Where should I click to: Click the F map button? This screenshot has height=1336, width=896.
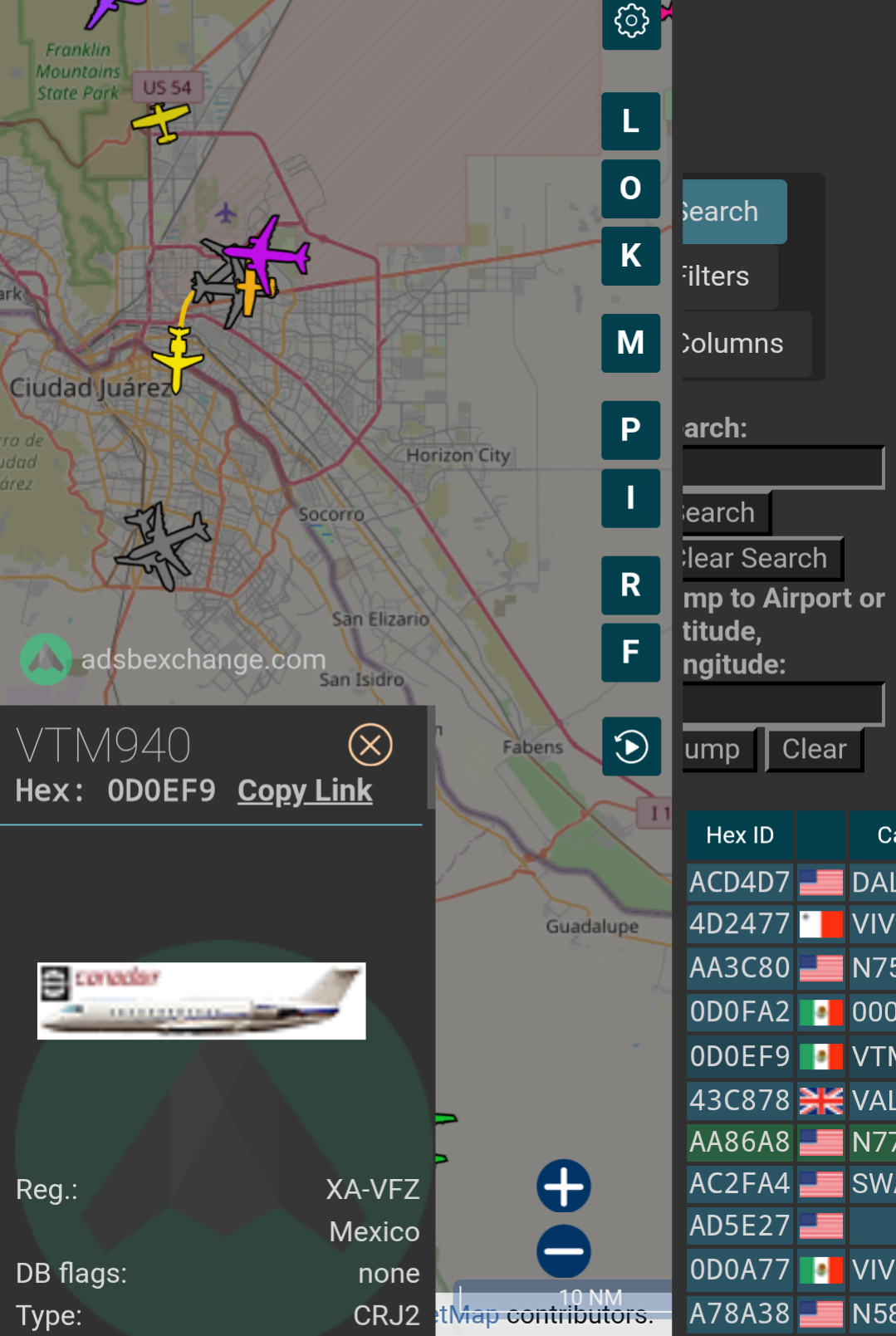(631, 653)
